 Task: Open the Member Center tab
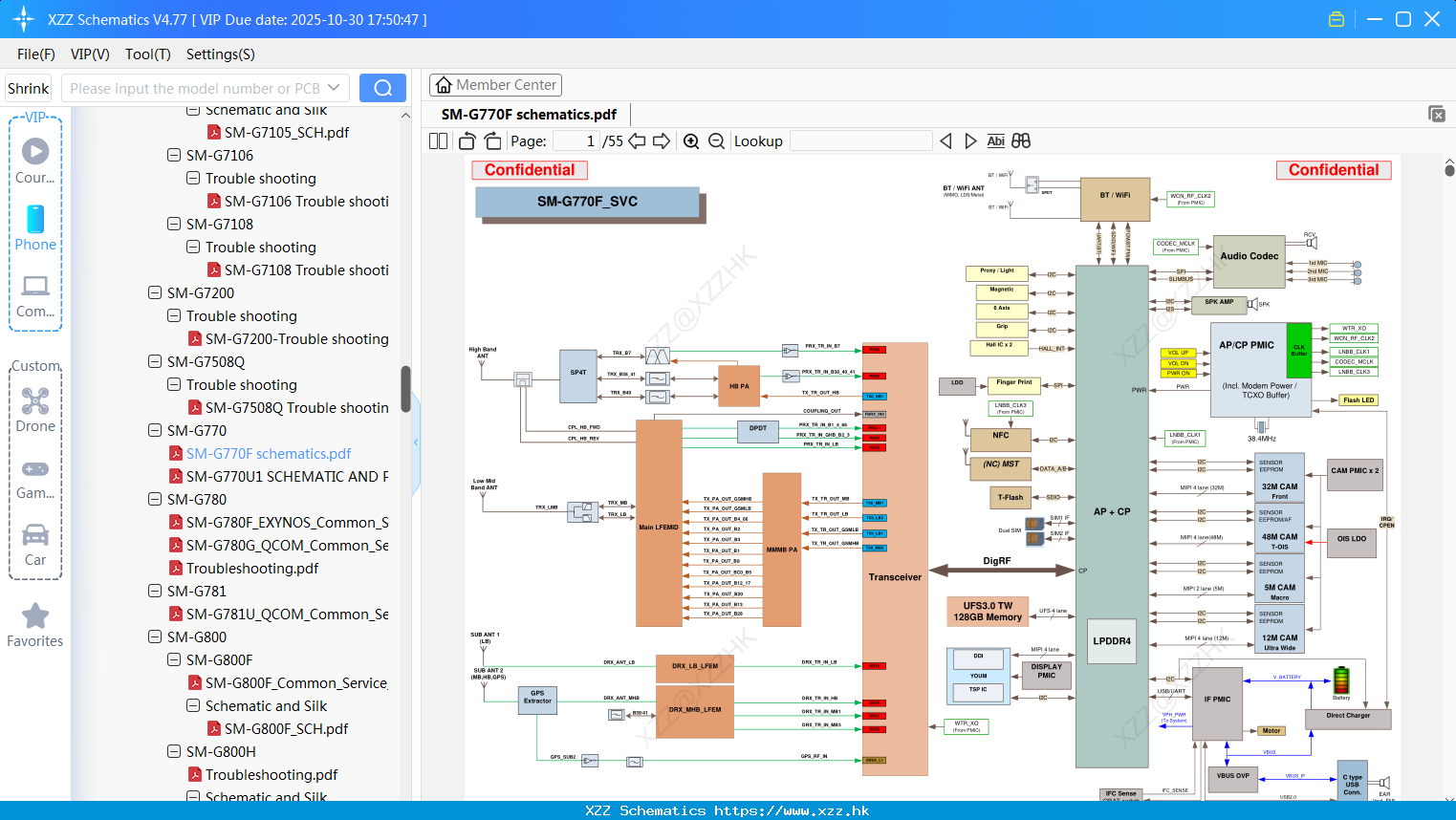point(495,85)
